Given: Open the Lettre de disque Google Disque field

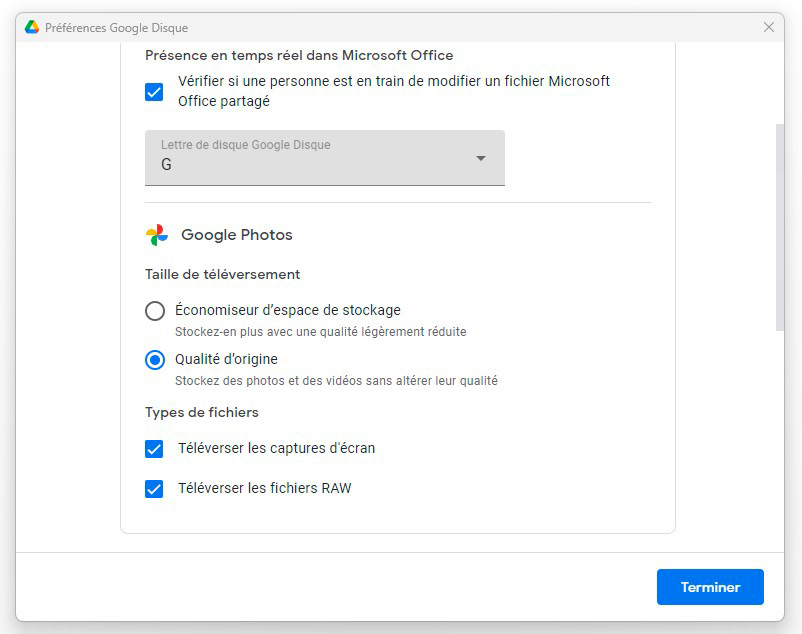Looking at the screenshot, I should click(x=324, y=157).
